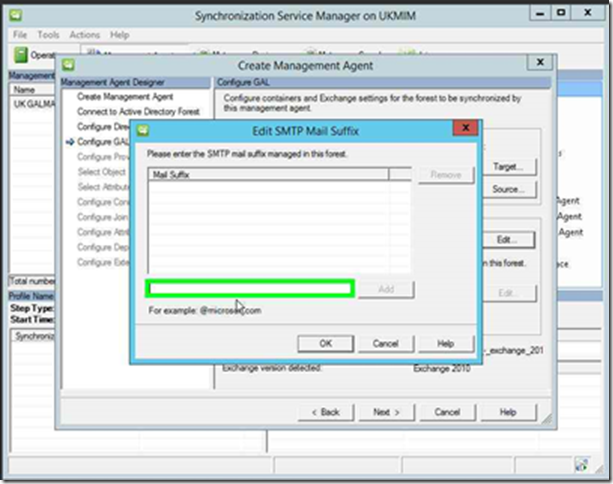
Task: Click the Source... button in Configure GAL
Action: click(x=509, y=190)
